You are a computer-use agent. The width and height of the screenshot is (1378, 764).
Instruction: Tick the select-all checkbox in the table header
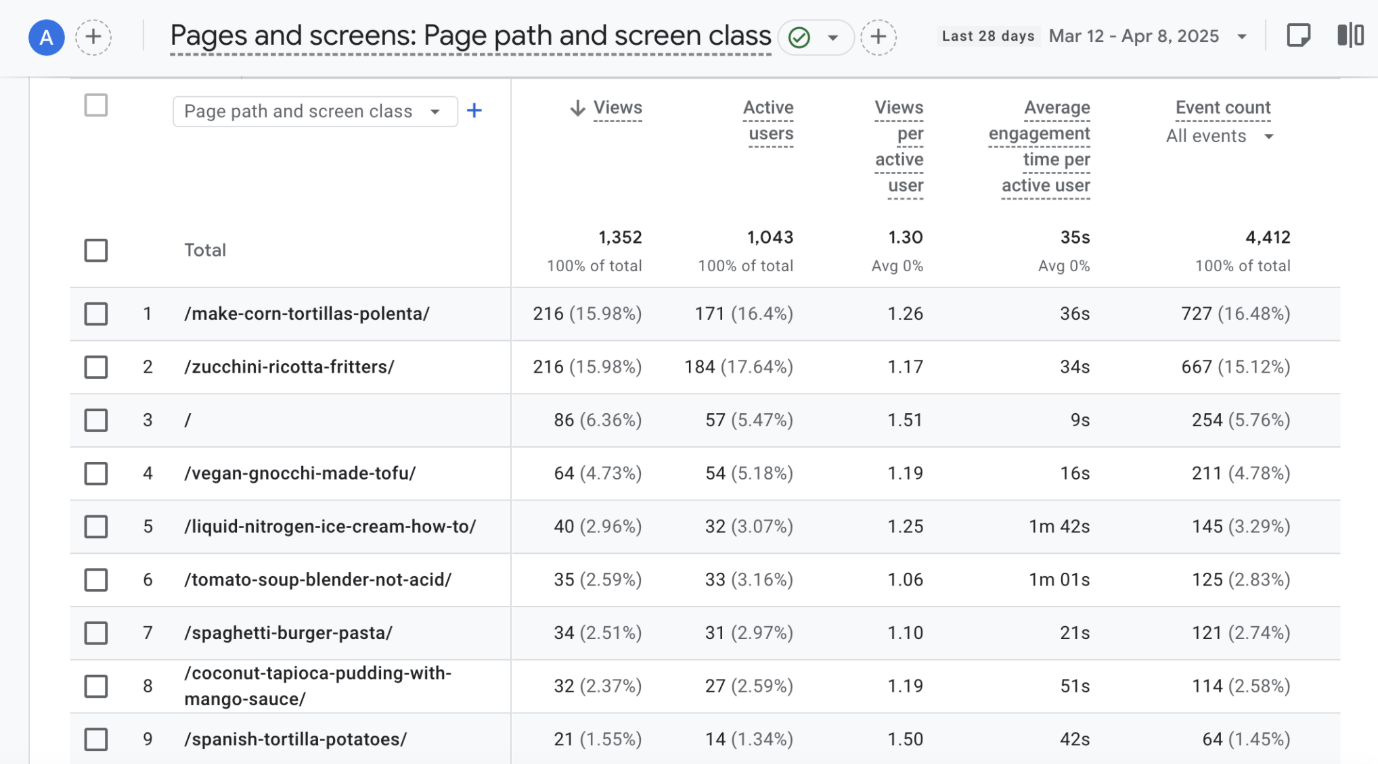coord(96,105)
